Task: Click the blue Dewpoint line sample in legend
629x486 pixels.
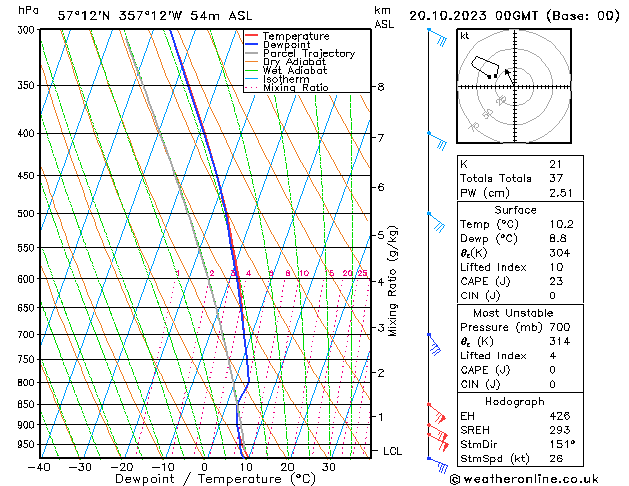Action: [251, 45]
